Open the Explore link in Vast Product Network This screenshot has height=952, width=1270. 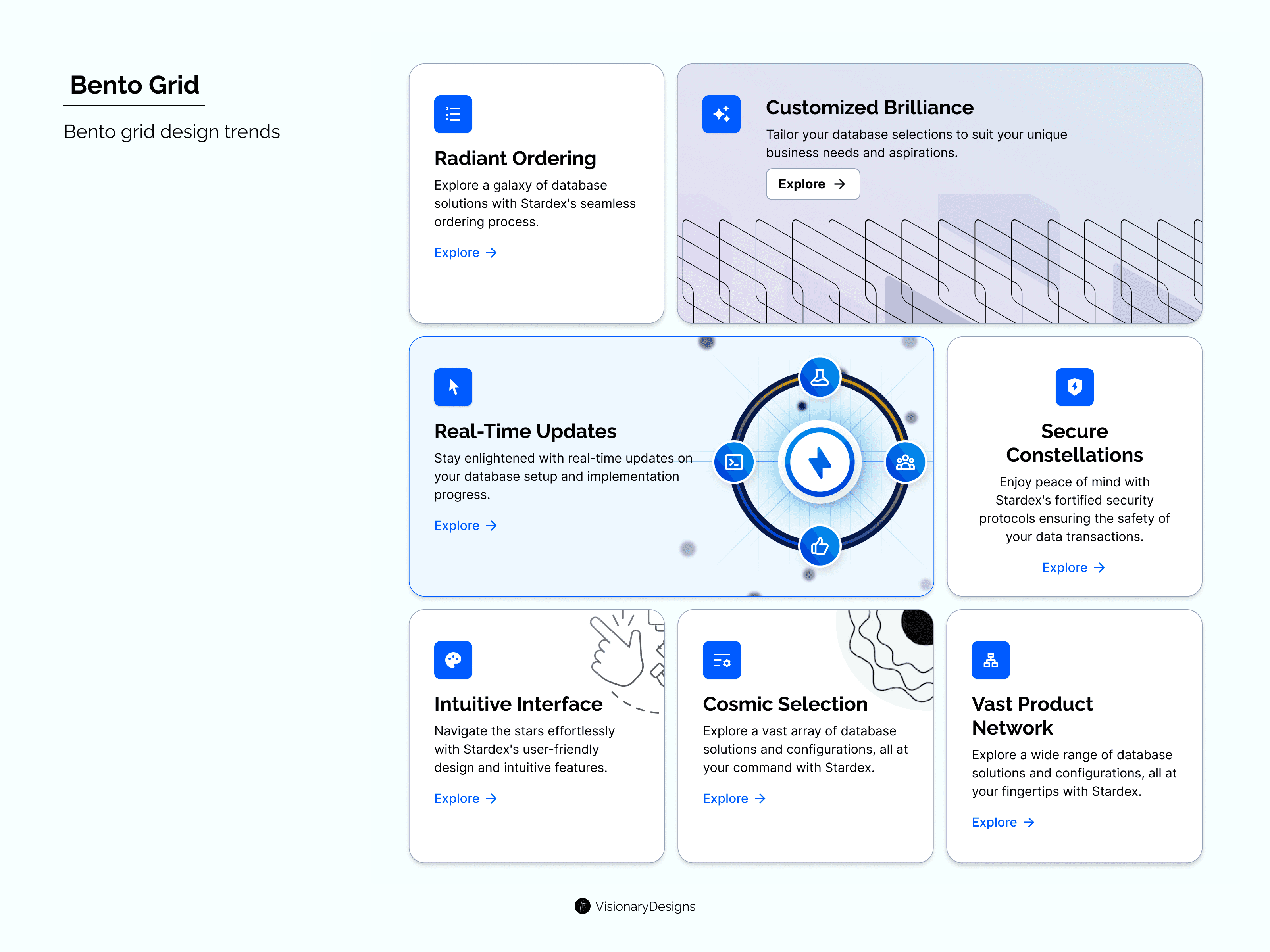pos(1003,822)
